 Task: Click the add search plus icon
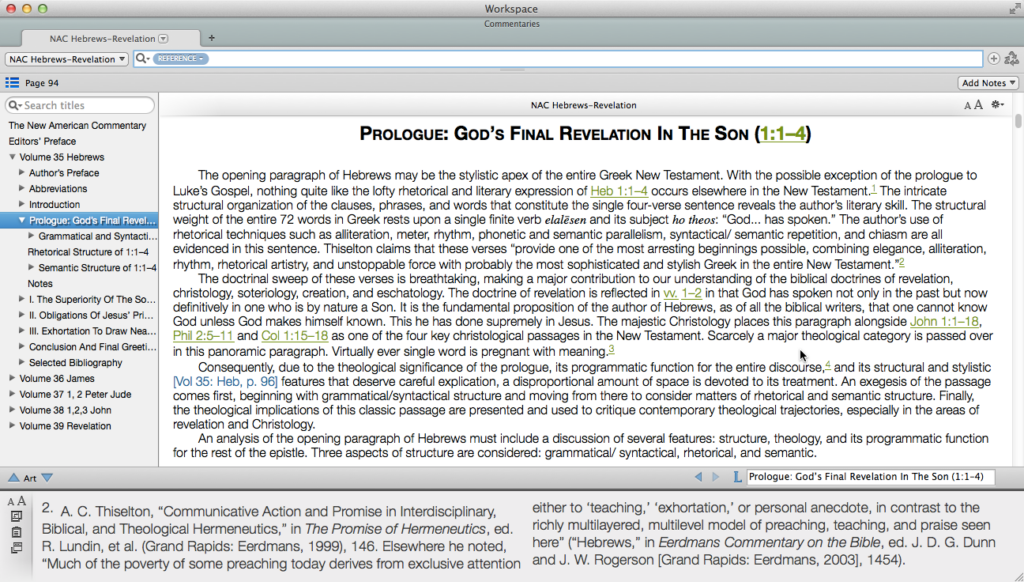pos(993,59)
